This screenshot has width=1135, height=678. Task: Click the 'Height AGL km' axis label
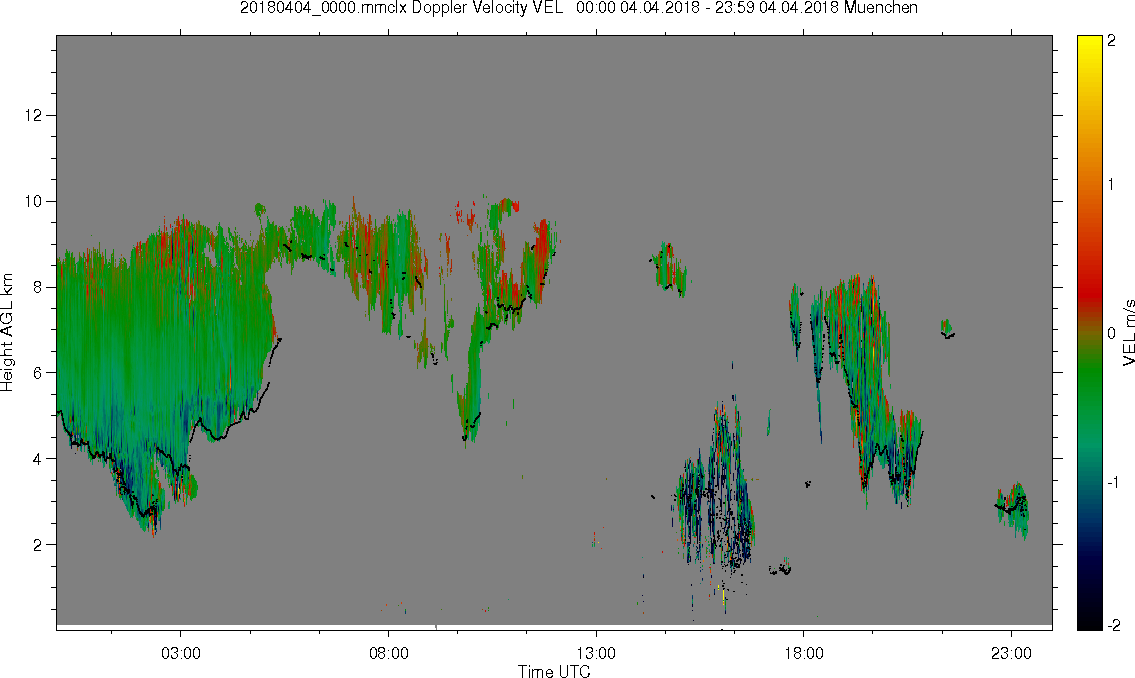click(7, 332)
